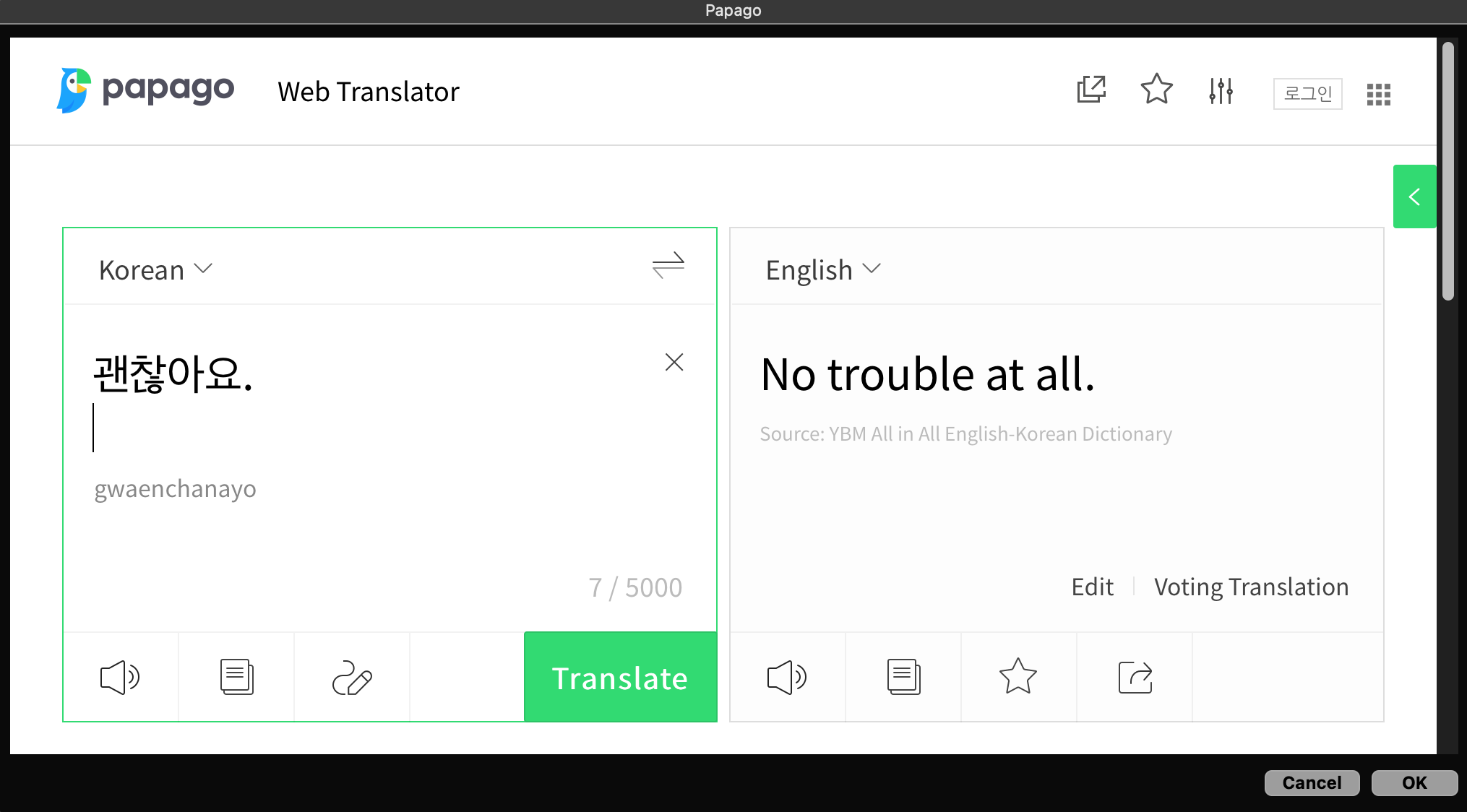The width and height of the screenshot is (1467, 812).
Task: Click the star/favorites icon in the toolbar
Action: 1158,92
